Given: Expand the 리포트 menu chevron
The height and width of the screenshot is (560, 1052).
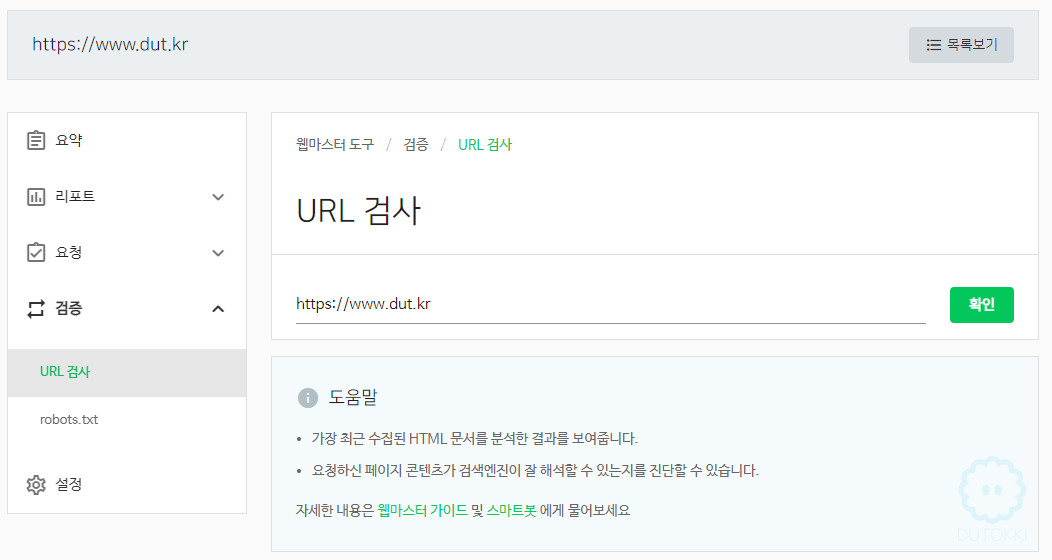Looking at the screenshot, I should (218, 197).
